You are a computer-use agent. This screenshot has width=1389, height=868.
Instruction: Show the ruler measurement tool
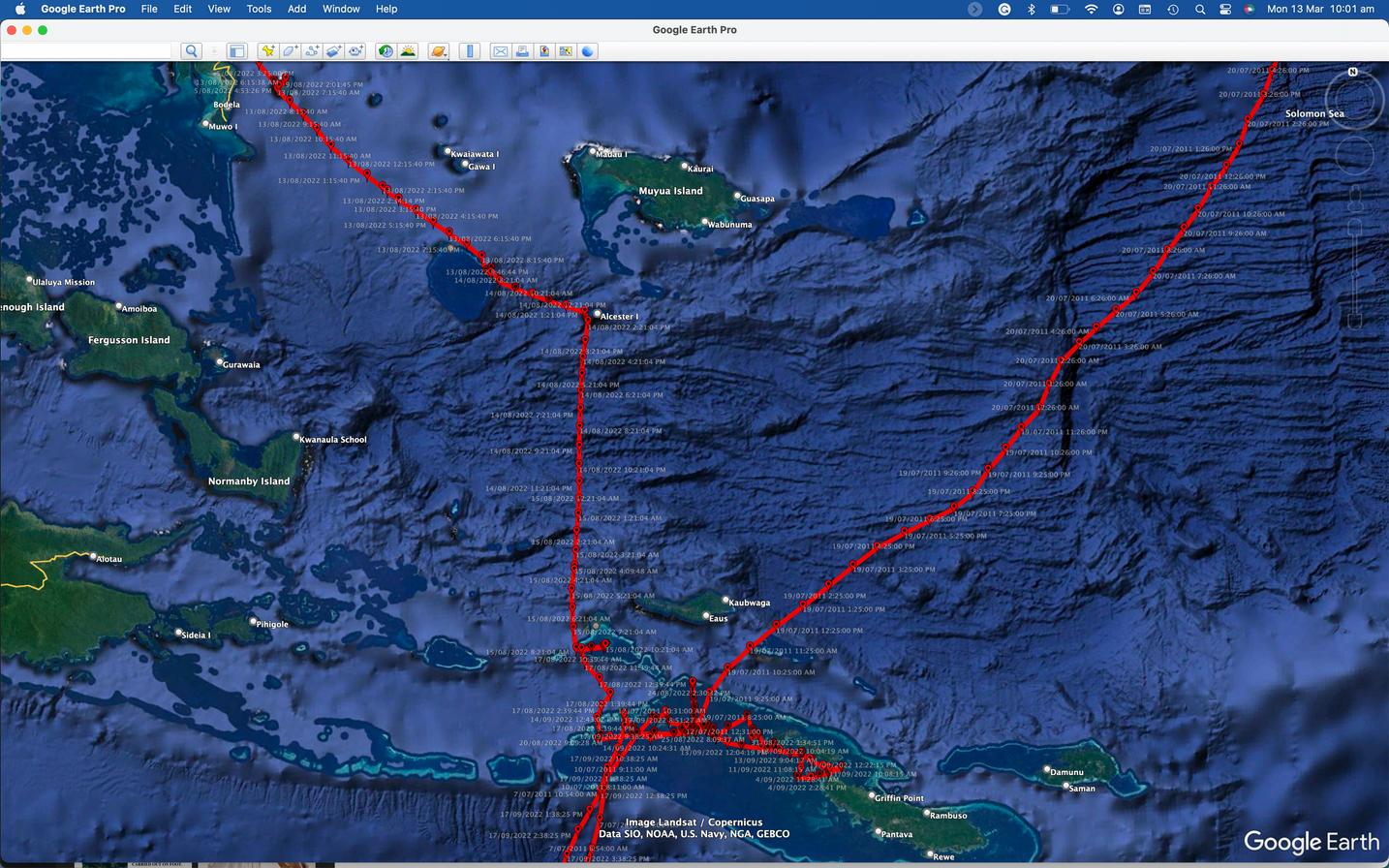(470, 51)
